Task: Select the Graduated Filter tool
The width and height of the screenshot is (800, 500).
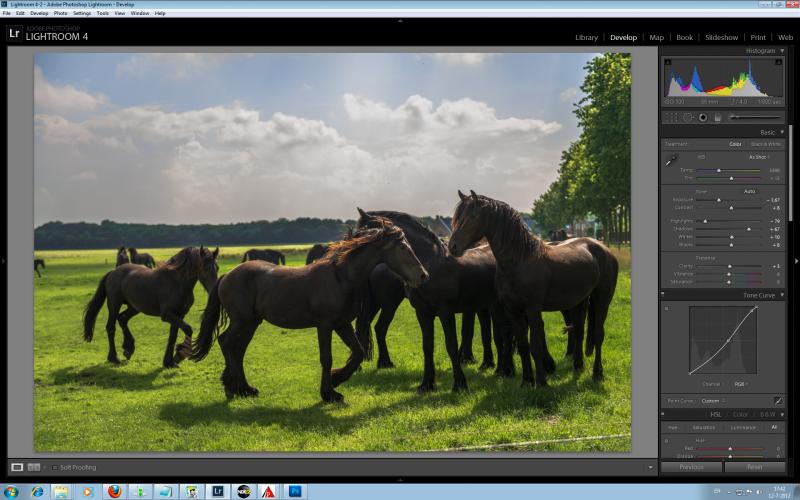Action: pos(717,117)
